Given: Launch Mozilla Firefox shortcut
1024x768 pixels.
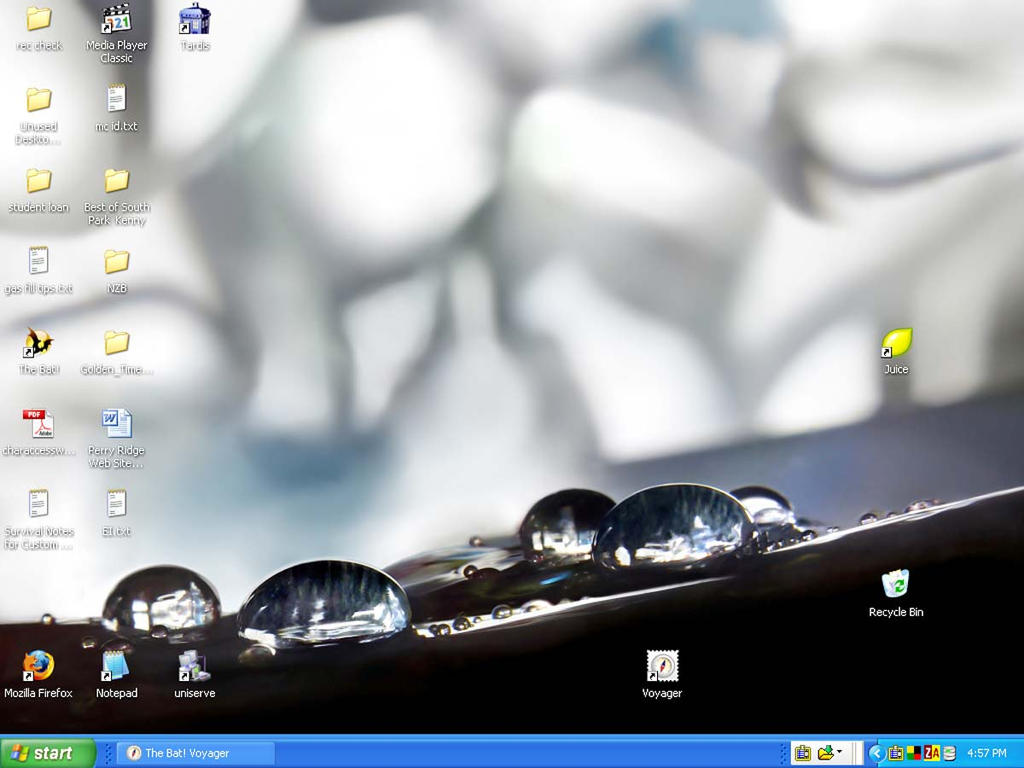Looking at the screenshot, I should coord(39,675).
